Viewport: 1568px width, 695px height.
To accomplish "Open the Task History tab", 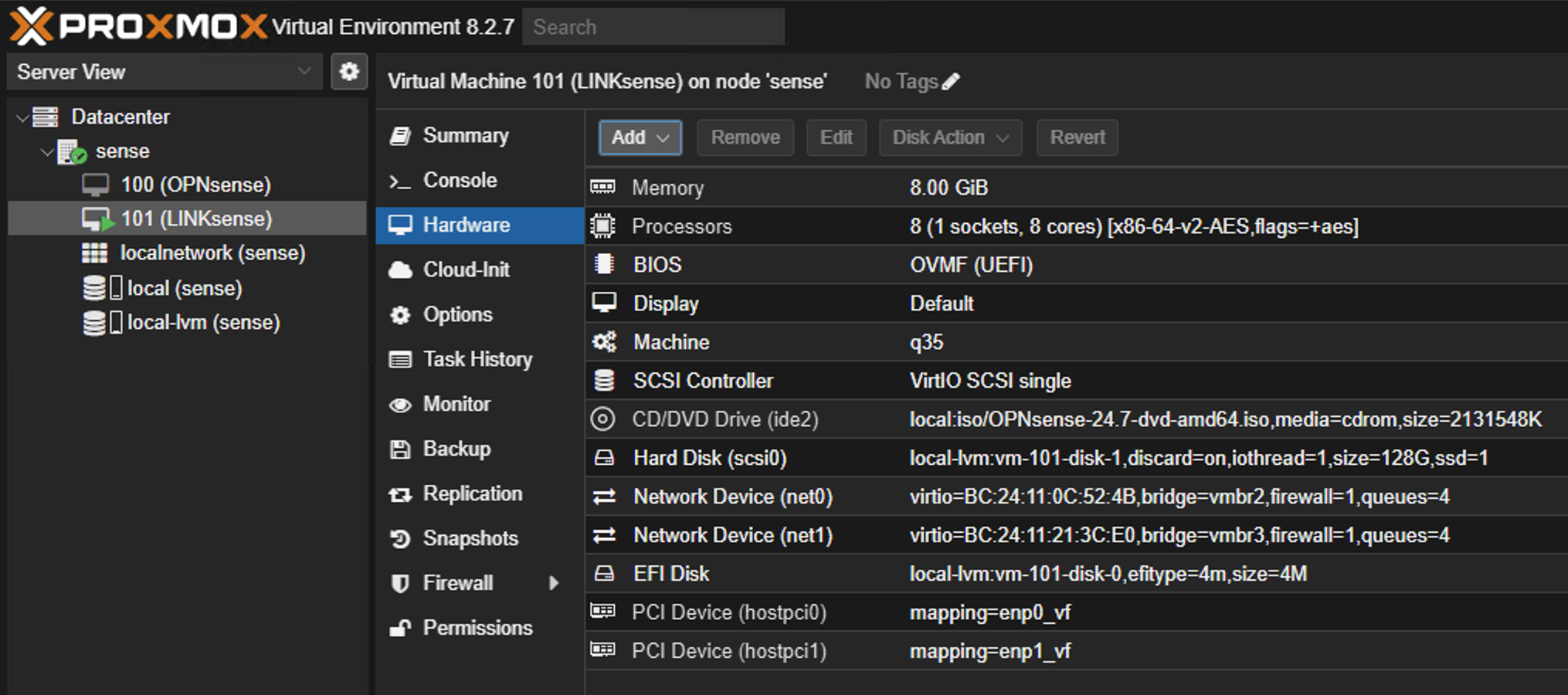I will pyautogui.click(x=480, y=360).
